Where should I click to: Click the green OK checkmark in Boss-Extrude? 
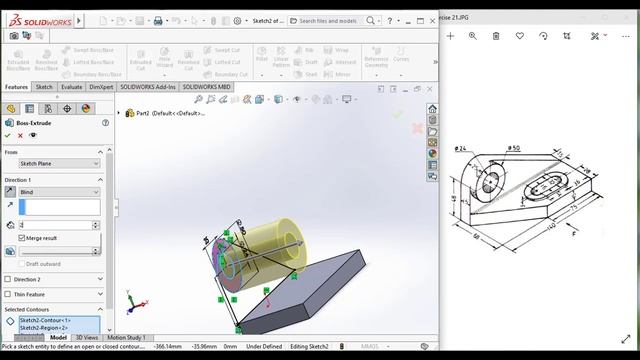pyautogui.click(x=7, y=135)
